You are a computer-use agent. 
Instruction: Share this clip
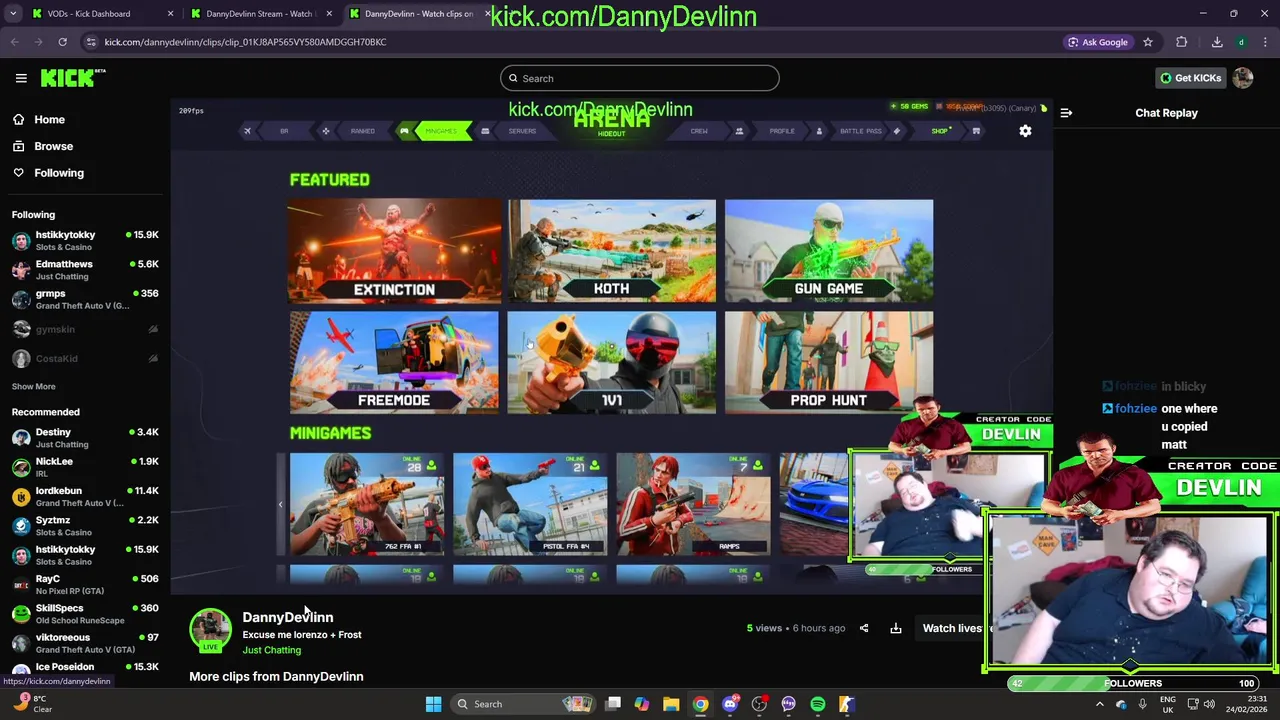(864, 628)
